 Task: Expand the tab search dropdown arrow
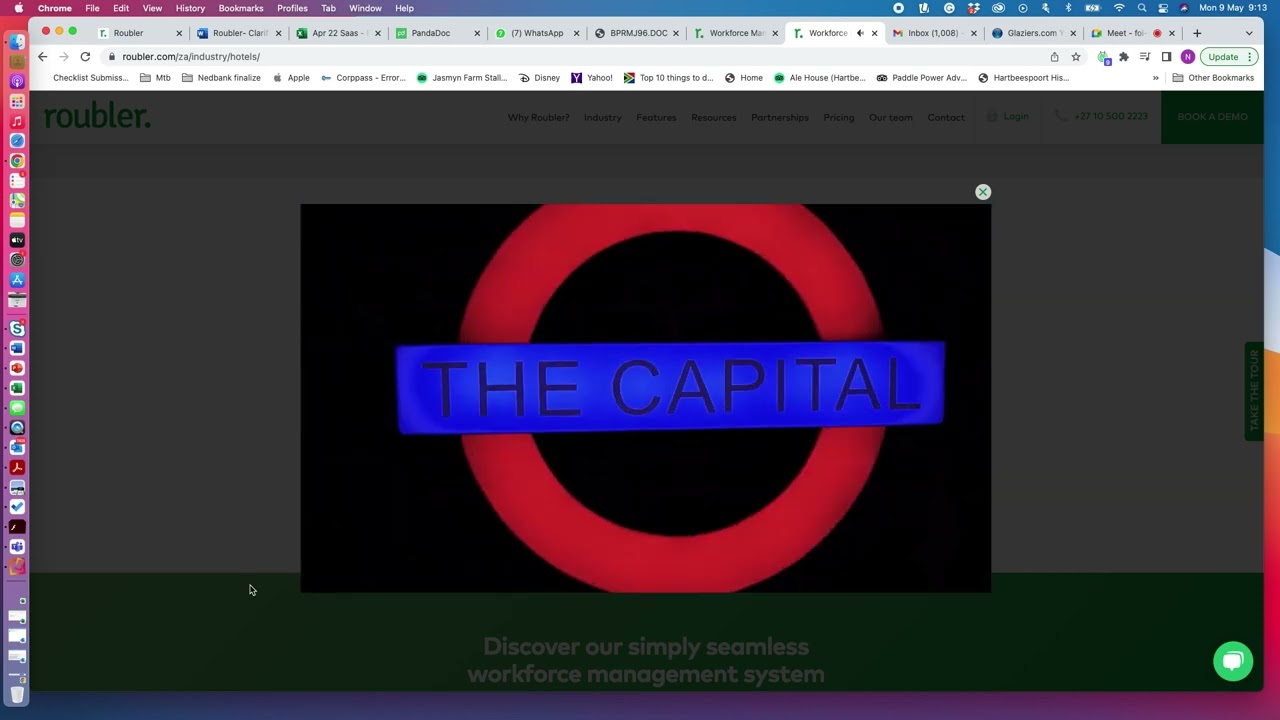click(1249, 33)
